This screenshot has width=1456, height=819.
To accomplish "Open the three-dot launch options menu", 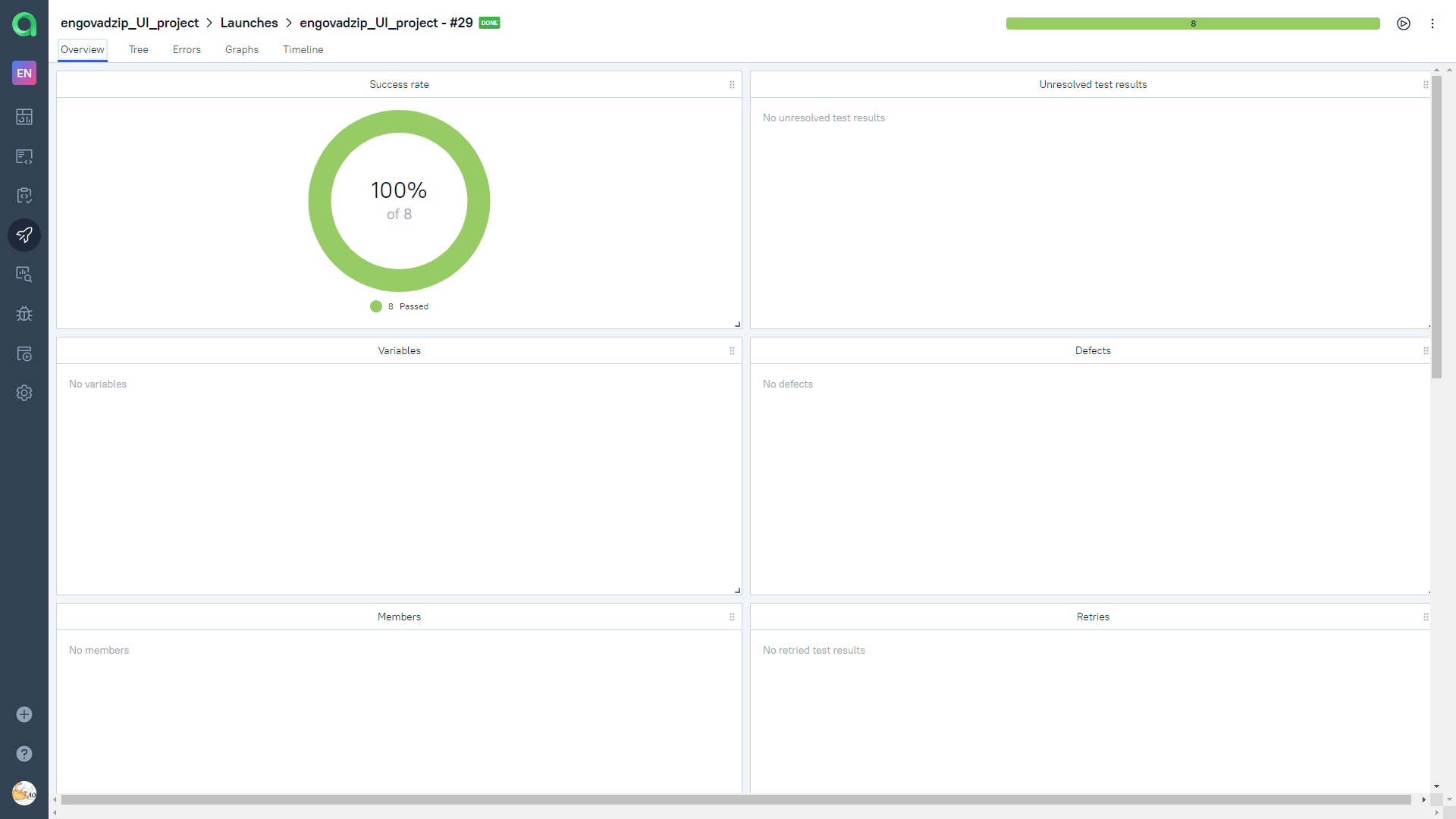I will pos(1432,24).
